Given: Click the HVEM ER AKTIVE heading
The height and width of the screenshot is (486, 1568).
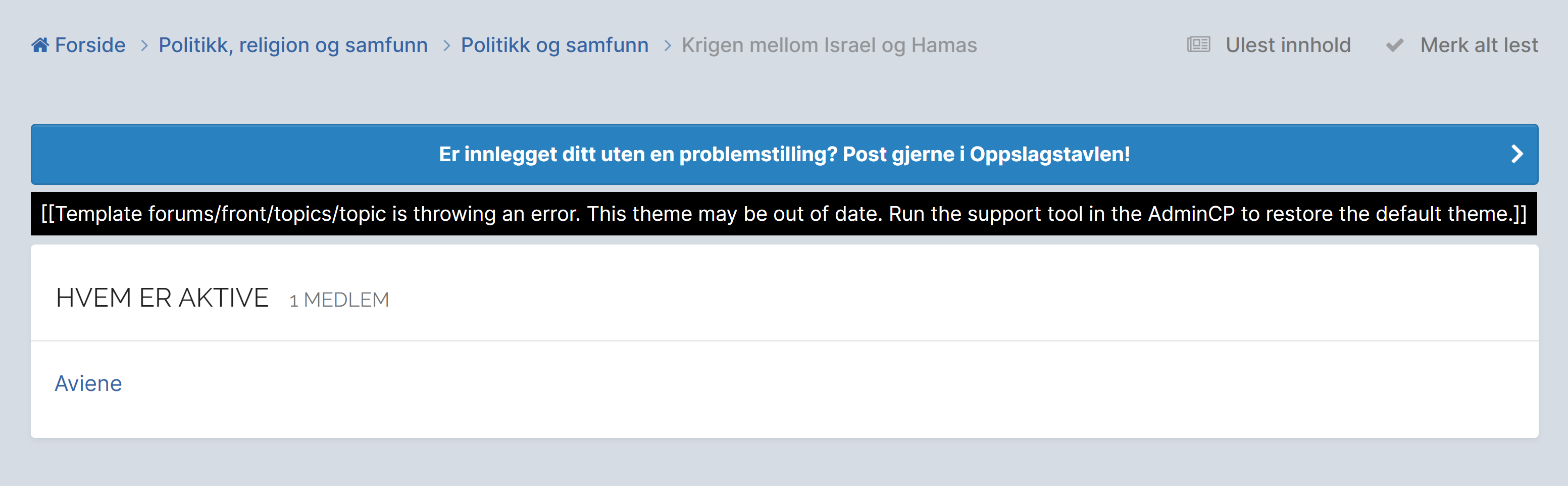Looking at the screenshot, I should (162, 299).
